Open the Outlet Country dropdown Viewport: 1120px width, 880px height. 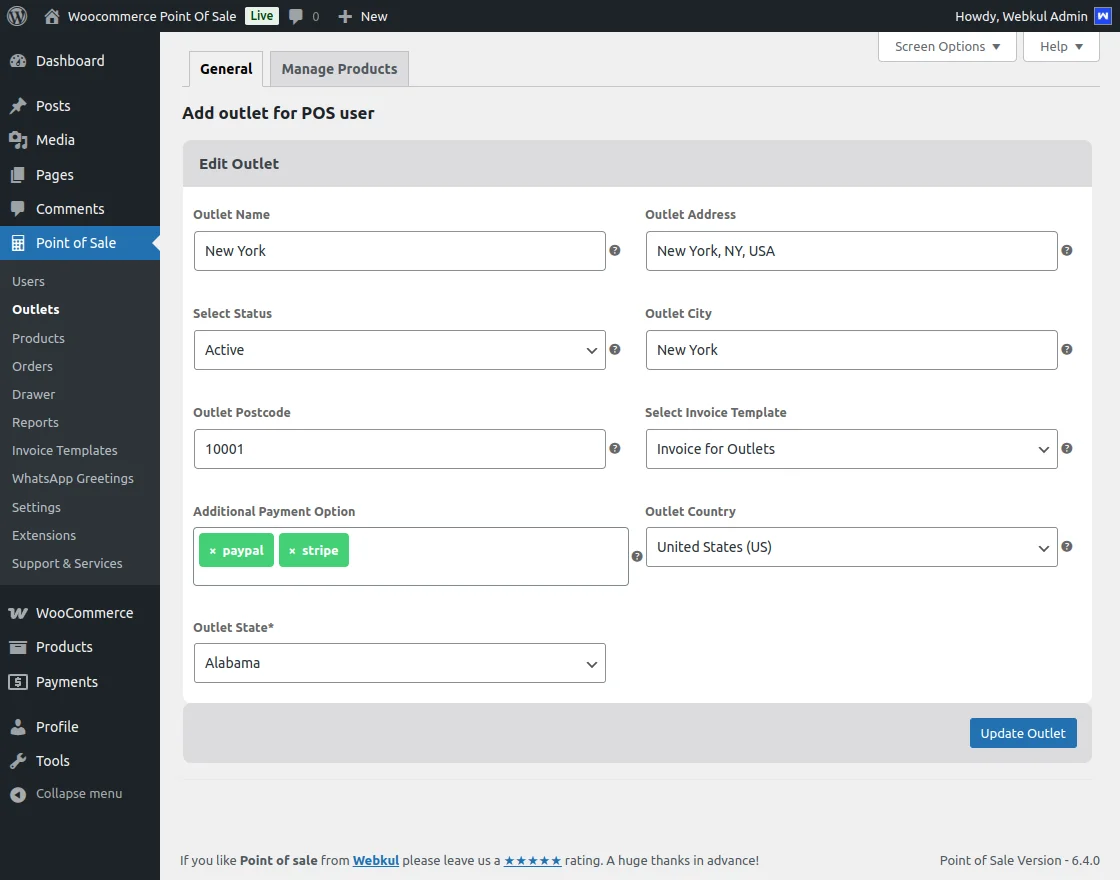851,547
